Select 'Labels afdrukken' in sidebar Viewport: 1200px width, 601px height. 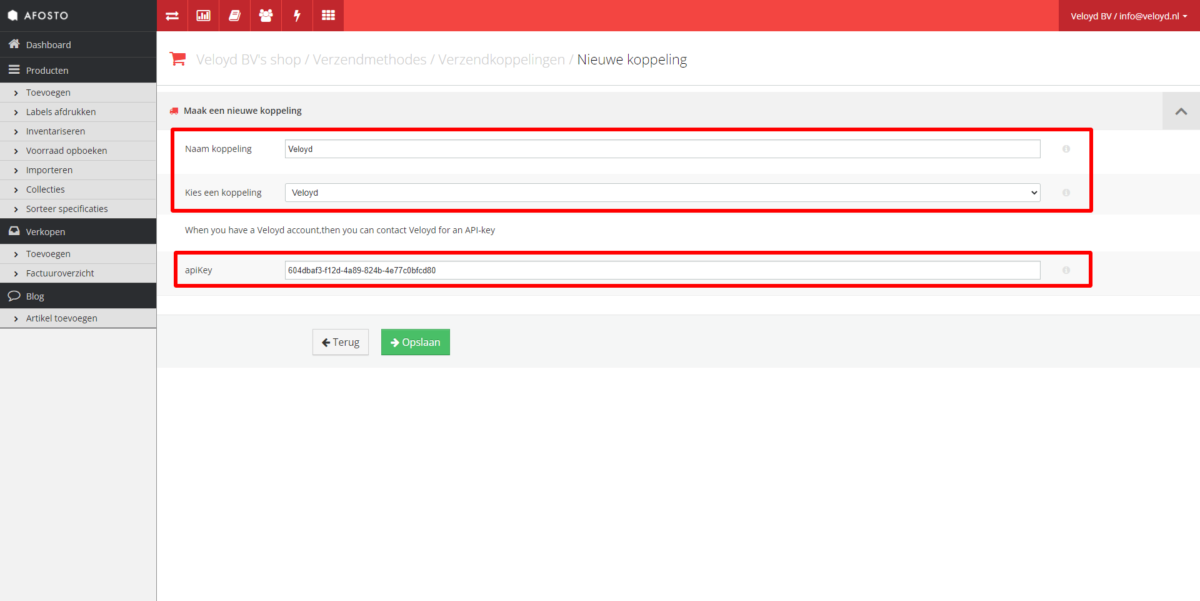[x=61, y=112]
